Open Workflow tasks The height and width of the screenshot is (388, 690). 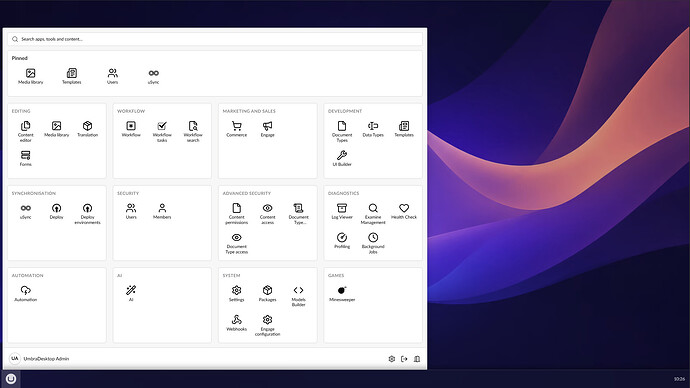(162, 132)
